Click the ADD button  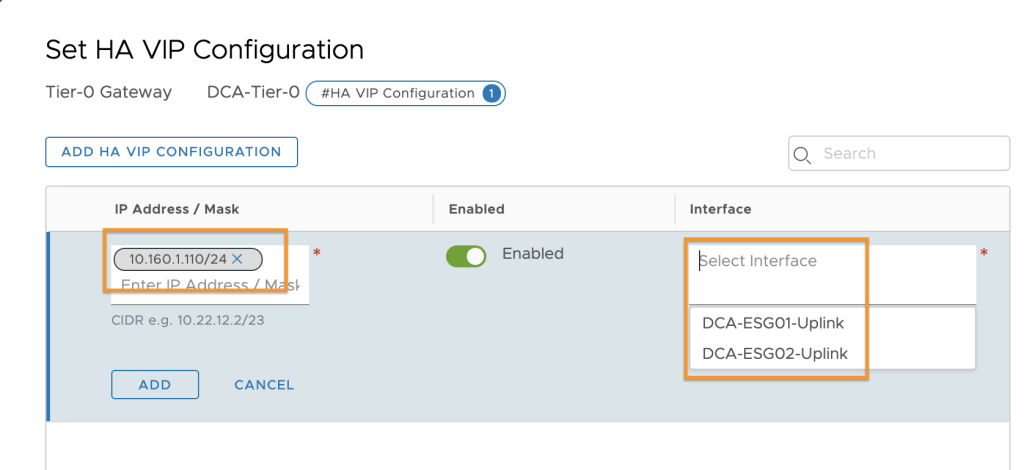(155, 384)
